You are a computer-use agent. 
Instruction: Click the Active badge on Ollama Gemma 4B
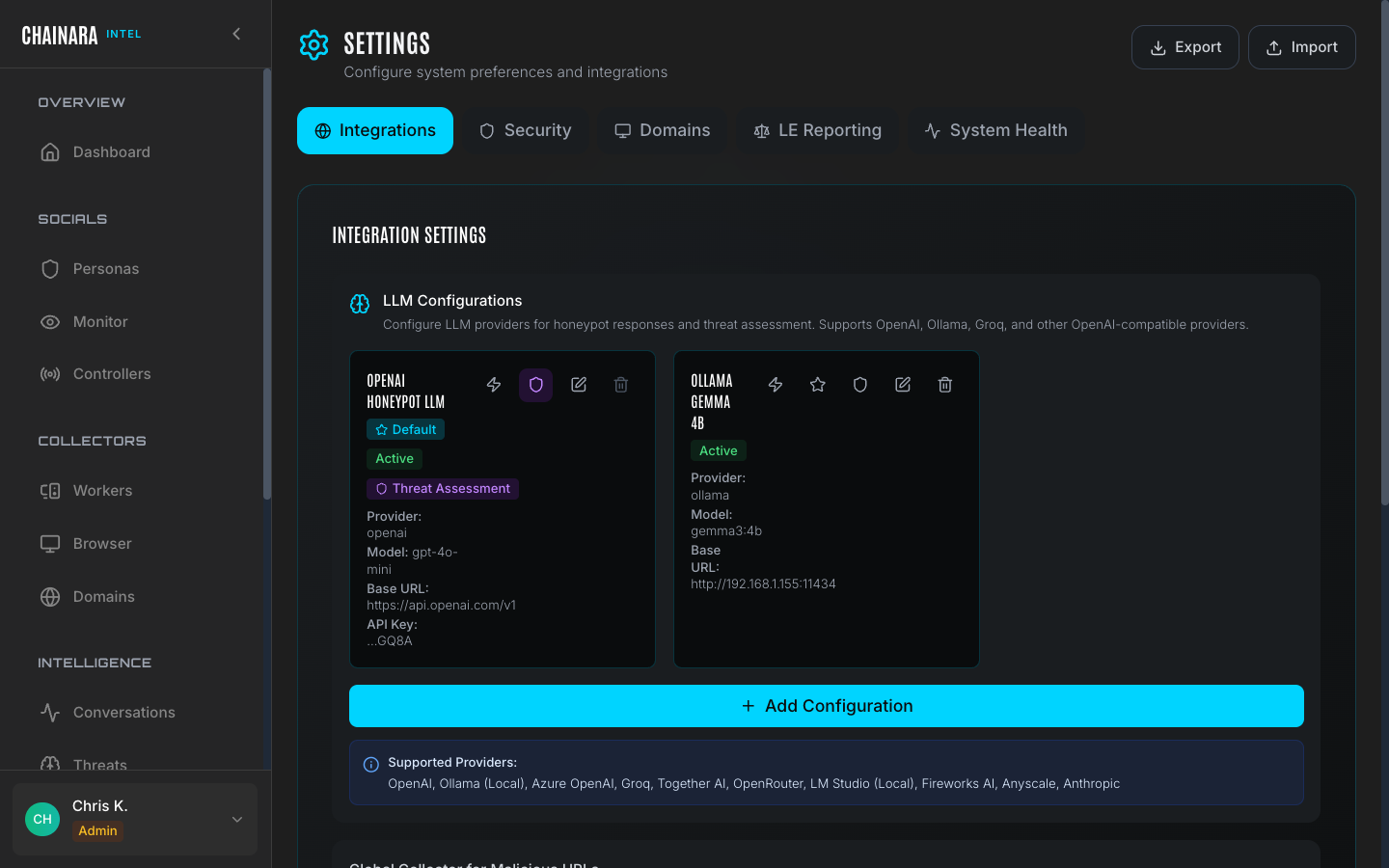[x=719, y=450]
